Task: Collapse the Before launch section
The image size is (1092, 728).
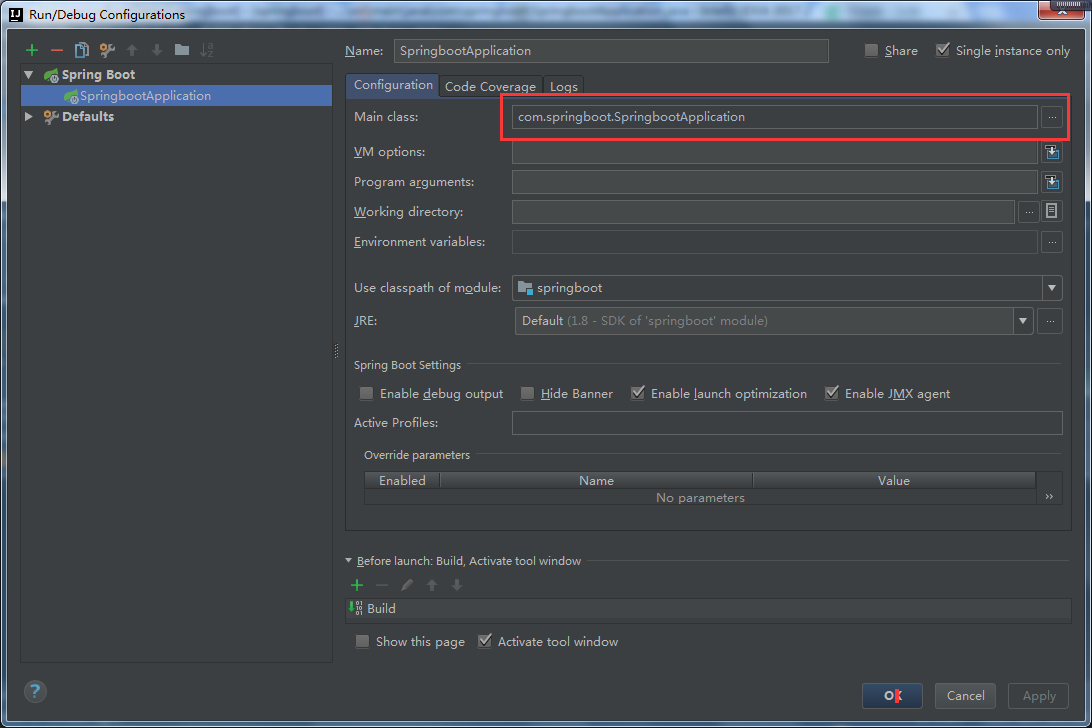Action: [349, 561]
